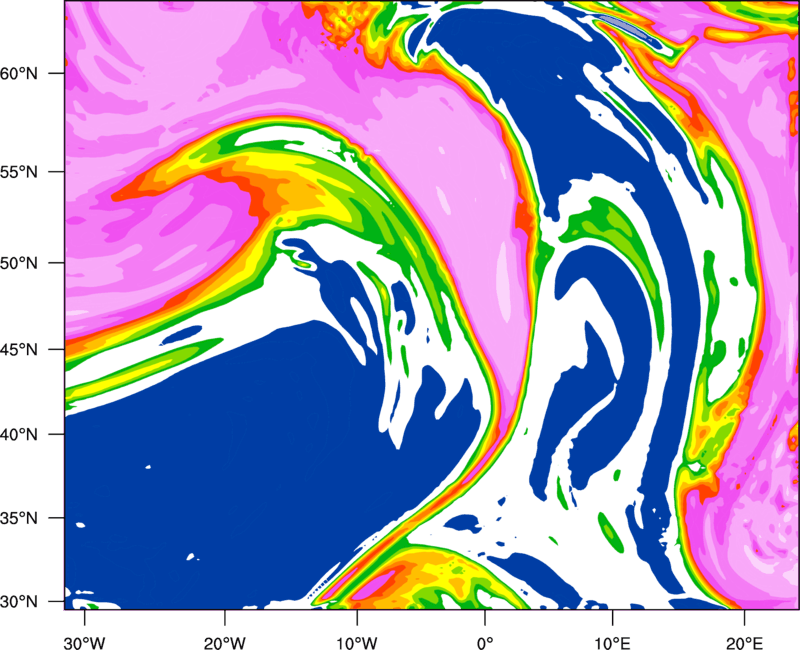Click the 55°N latitude label
Screen dimensions: 800x650
pos(19,172)
